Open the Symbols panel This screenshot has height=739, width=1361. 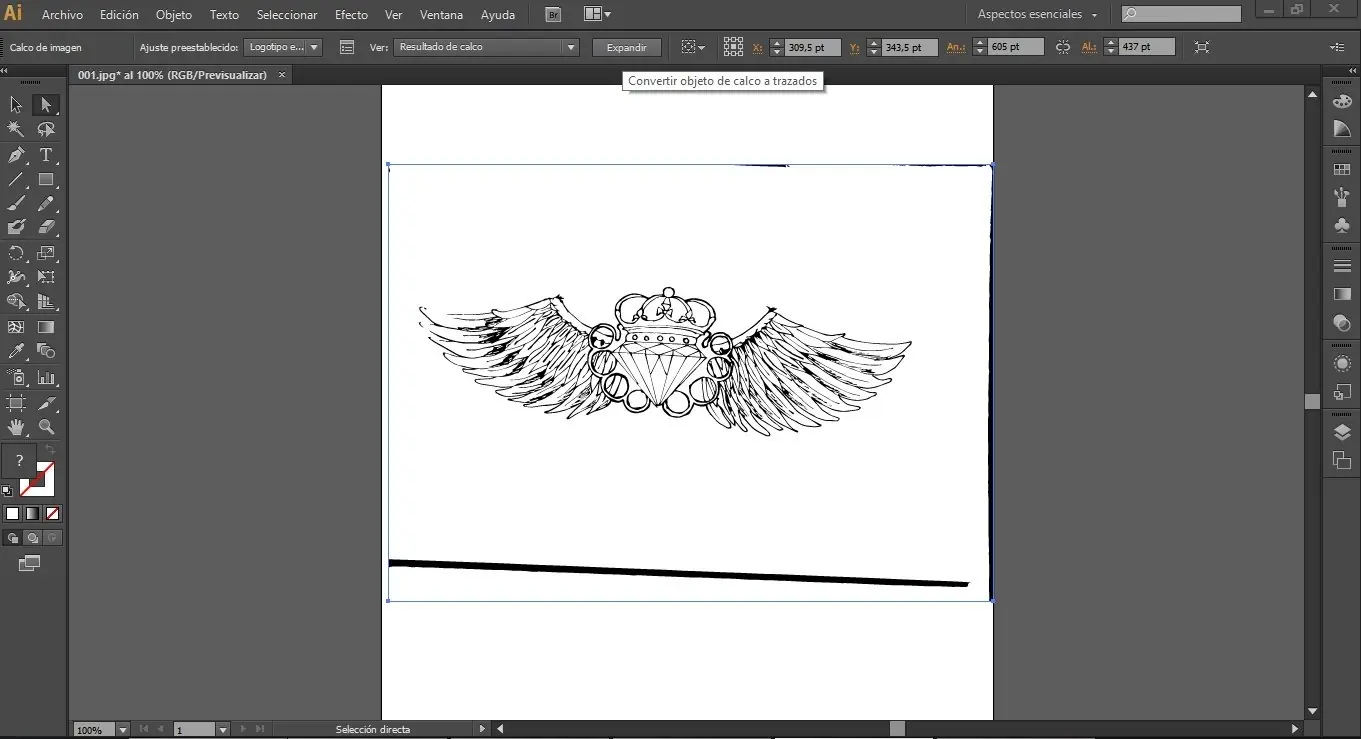[1342, 226]
